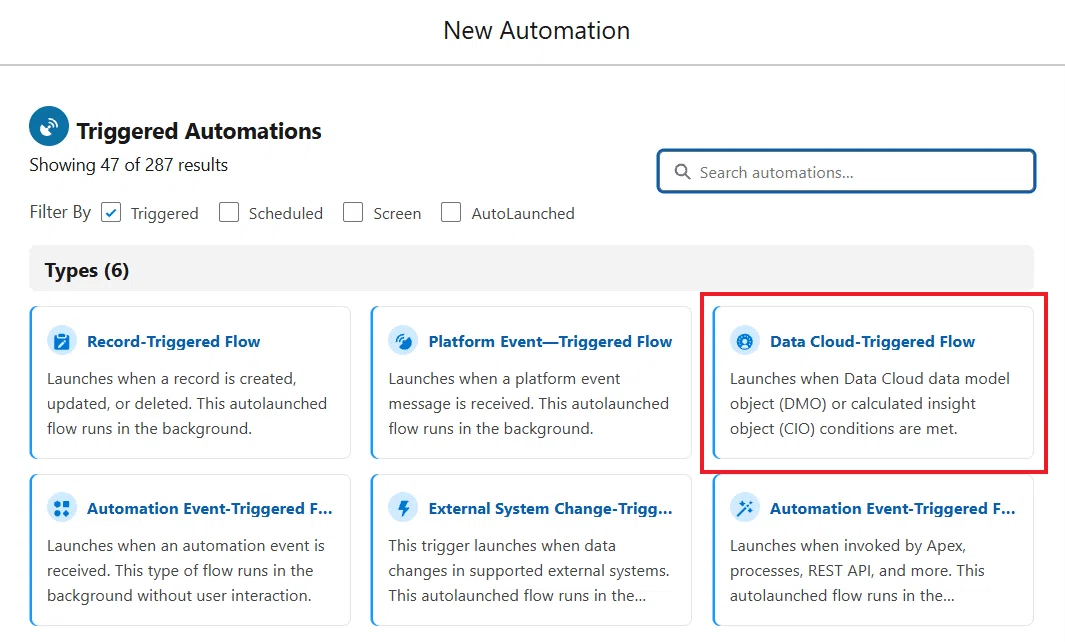Select card launching when automation event is received
The height and width of the screenshot is (642, 1065).
190,550
